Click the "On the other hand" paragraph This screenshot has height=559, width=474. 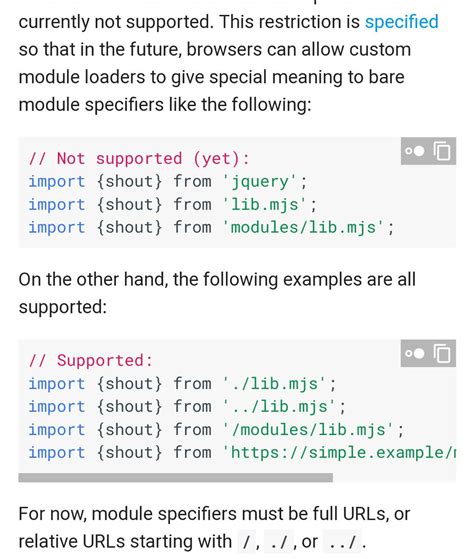217,293
